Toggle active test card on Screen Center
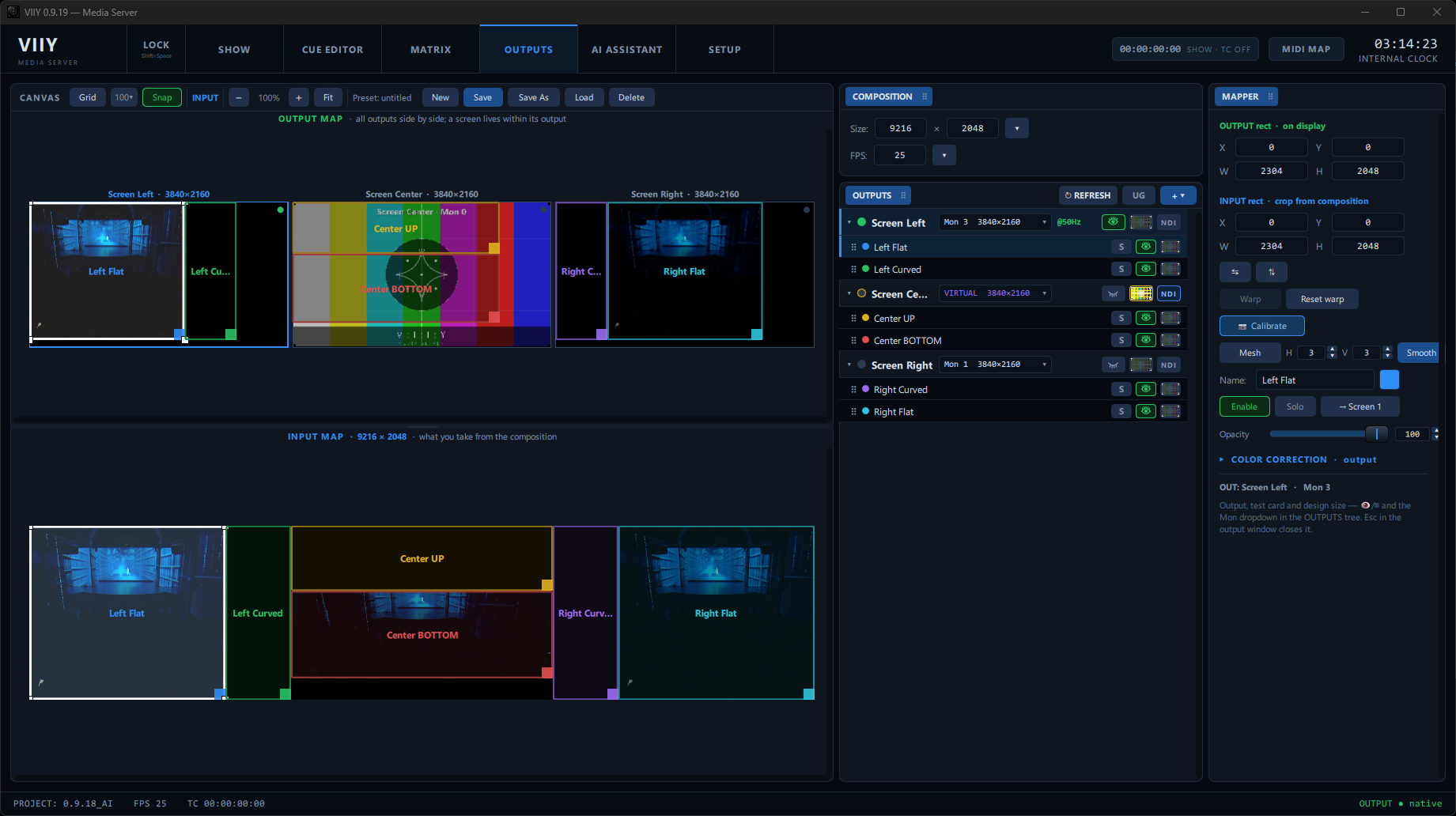 1140,293
